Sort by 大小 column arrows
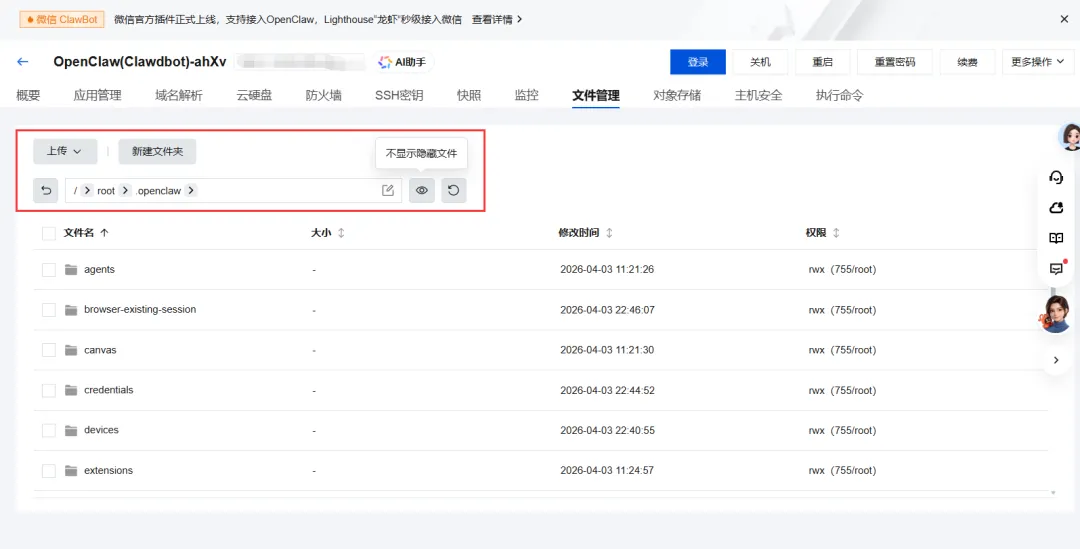Image resolution: width=1080 pixels, height=549 pixels. 341,233
